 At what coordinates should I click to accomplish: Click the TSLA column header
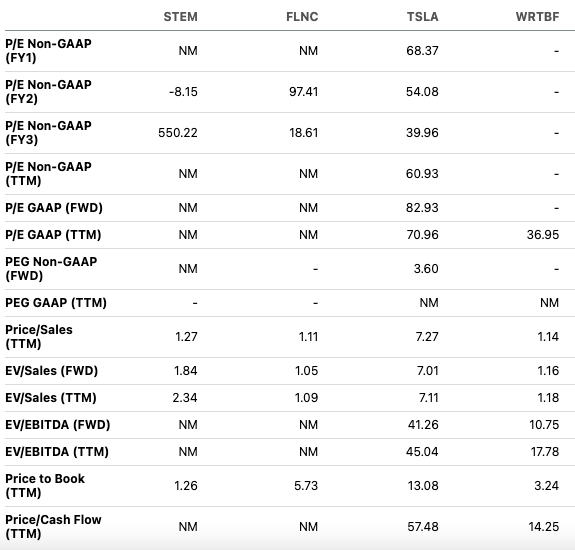423,17
